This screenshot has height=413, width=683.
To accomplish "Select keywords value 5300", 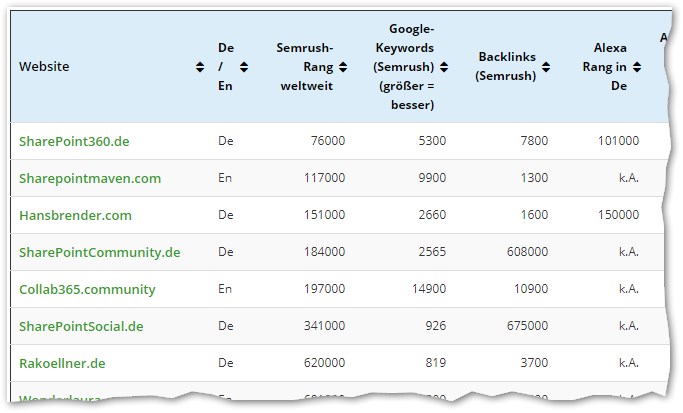I will (x=432, y=141).
